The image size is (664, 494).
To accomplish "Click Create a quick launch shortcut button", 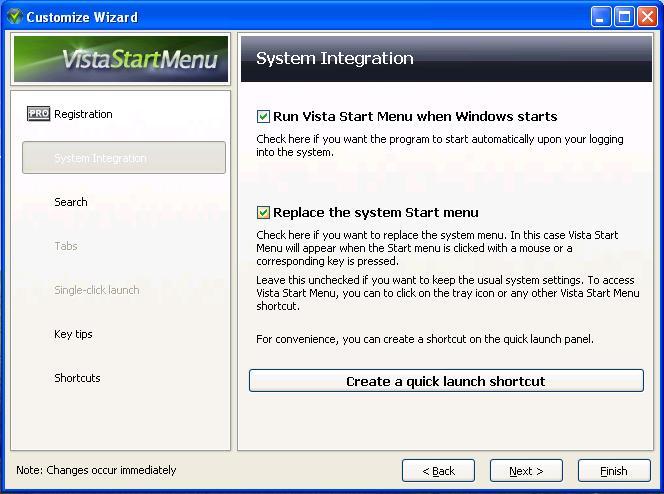I will 446,381.
